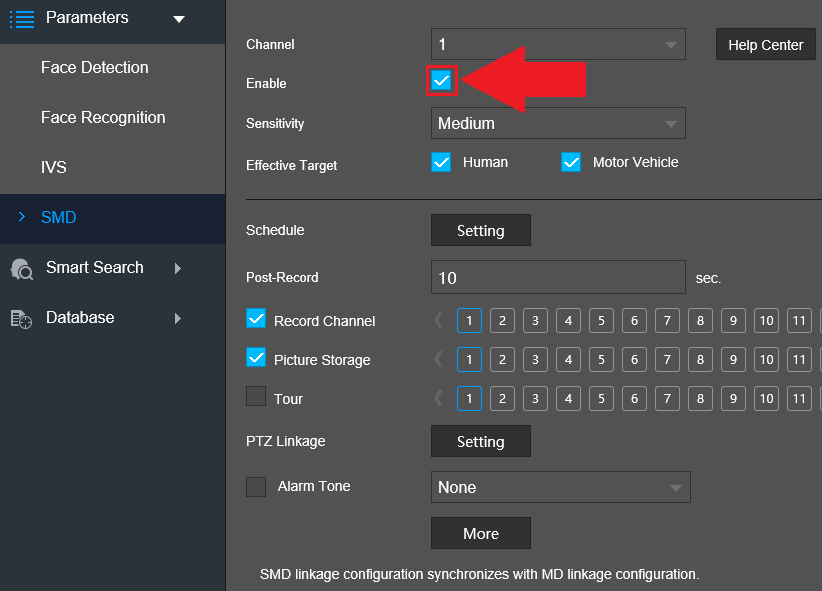Select channel 5 in Record Channel row
Screen dimensions: 822x591
click(x=601, y=320)
